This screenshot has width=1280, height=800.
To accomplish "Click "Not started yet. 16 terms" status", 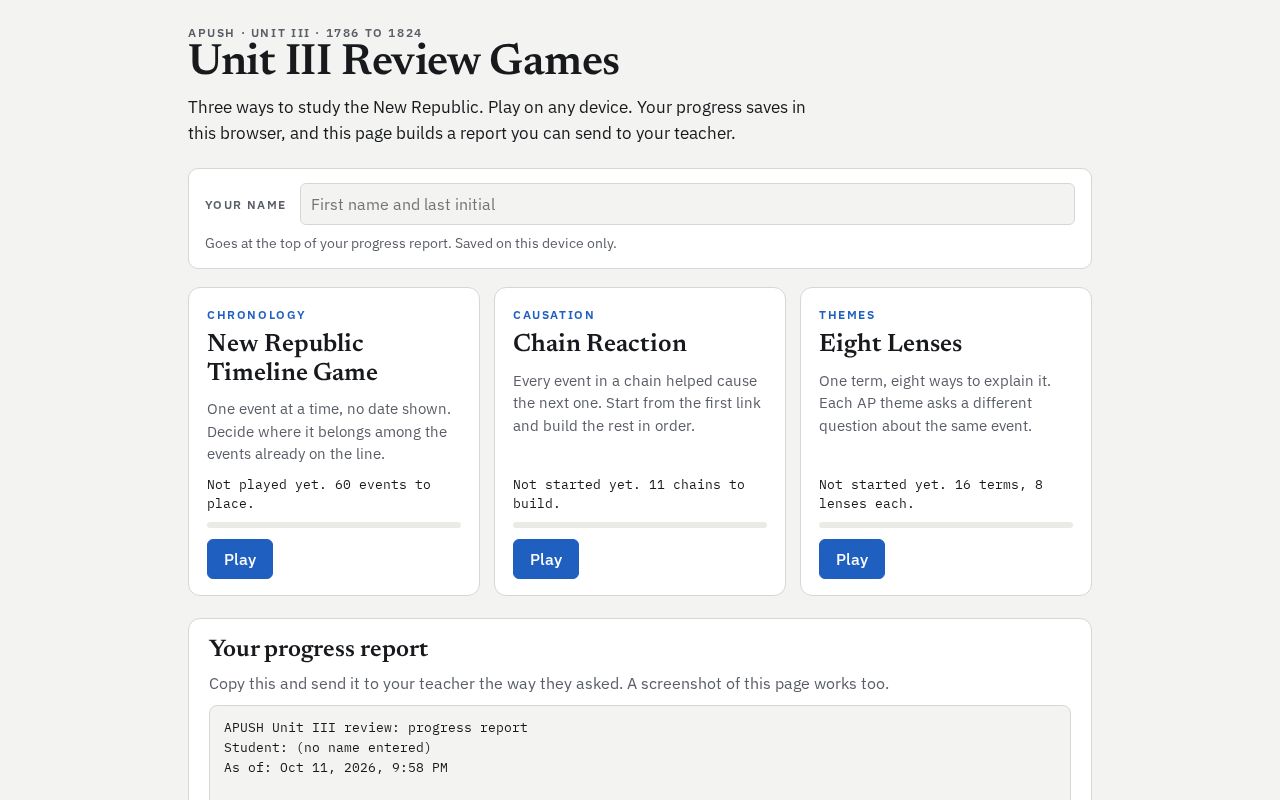I will [931, 494].
